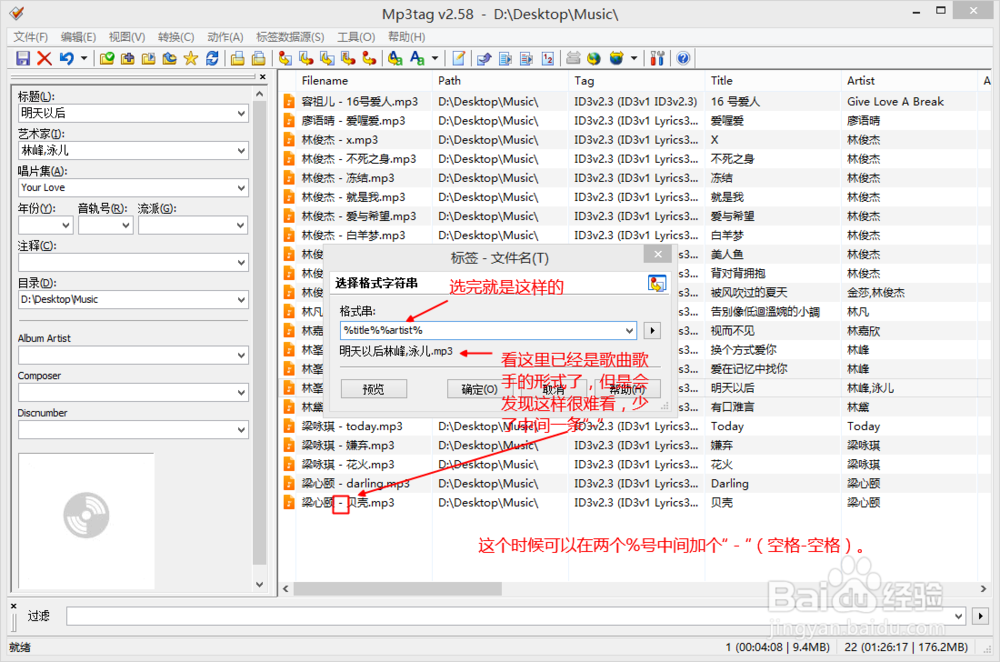This screenshot has width=1000, height=662.
Task: Expand the 标题 title dropdown
Action: click(241, 114)
